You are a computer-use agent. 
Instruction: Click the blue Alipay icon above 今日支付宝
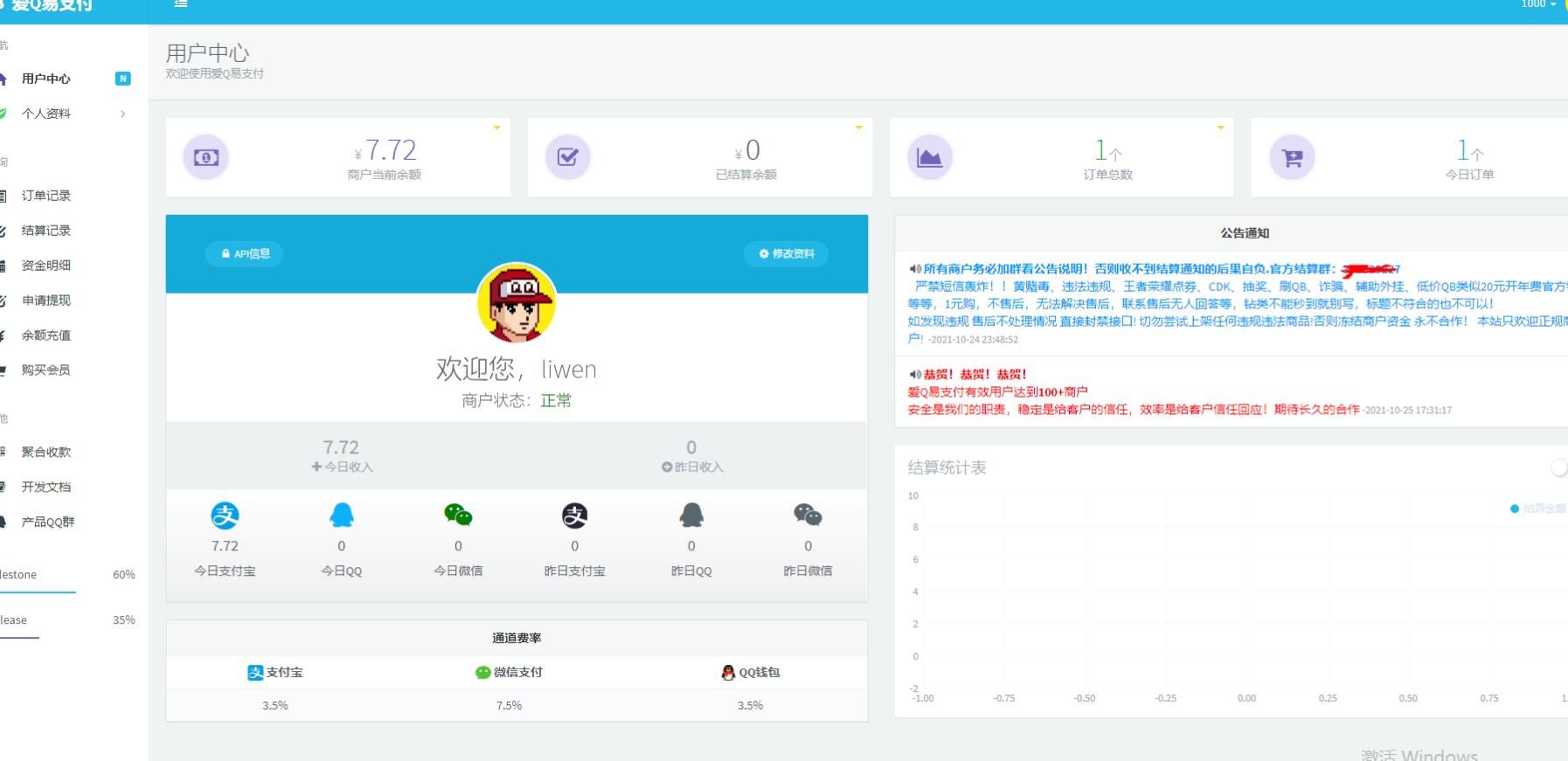click(x=225, y=515)
